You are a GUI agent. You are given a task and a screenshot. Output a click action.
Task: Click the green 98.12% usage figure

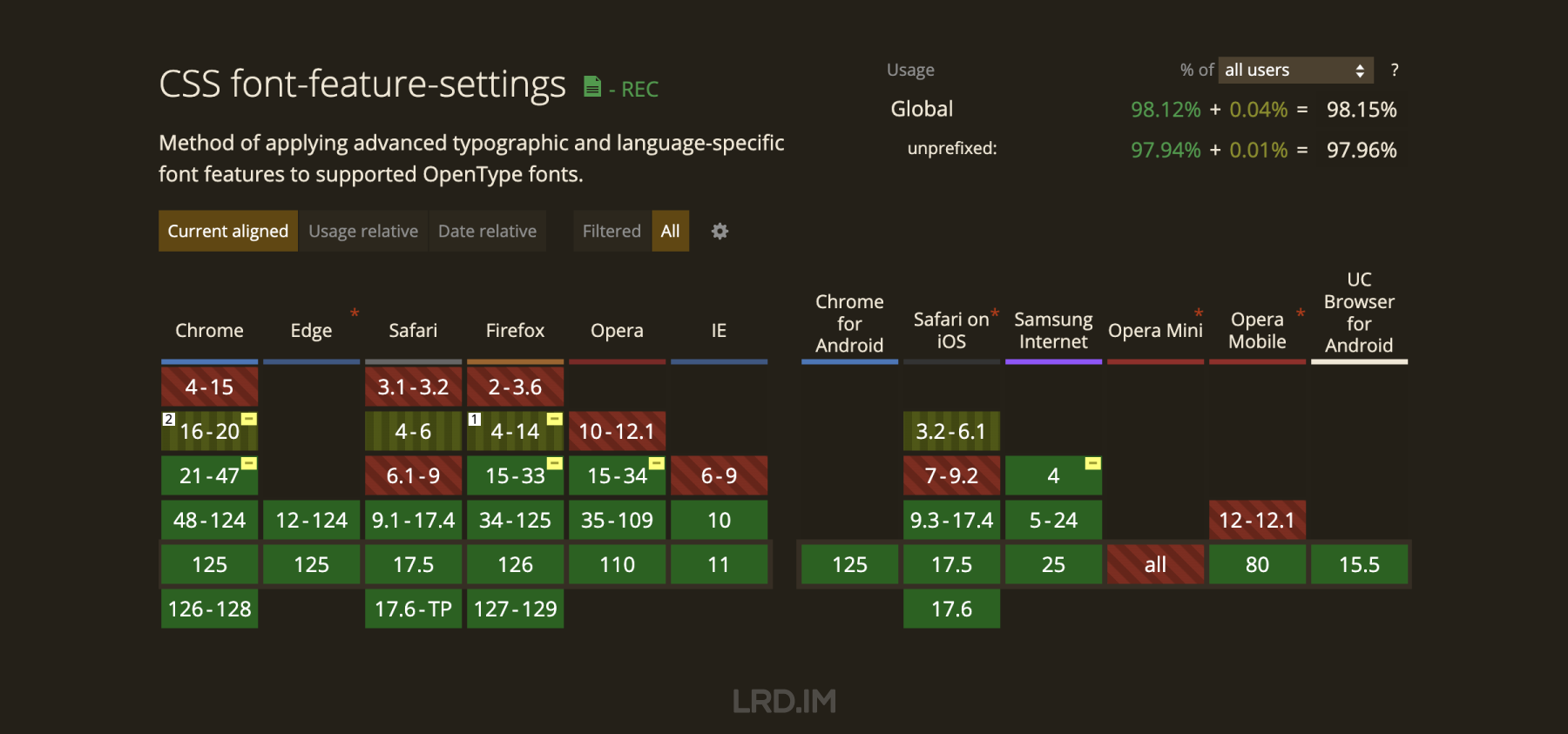1166,110
